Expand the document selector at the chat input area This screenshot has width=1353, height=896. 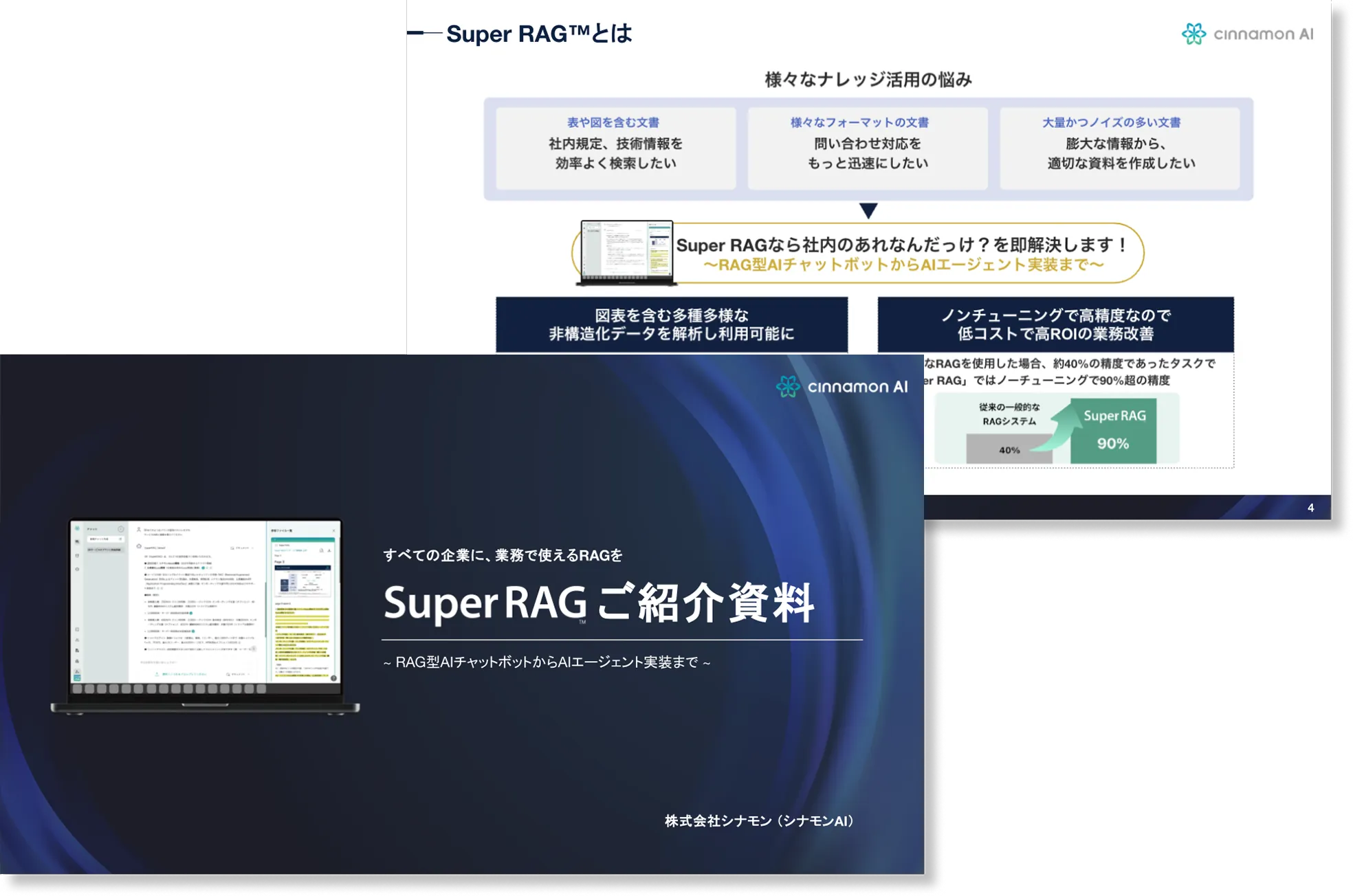coord(238,674)
